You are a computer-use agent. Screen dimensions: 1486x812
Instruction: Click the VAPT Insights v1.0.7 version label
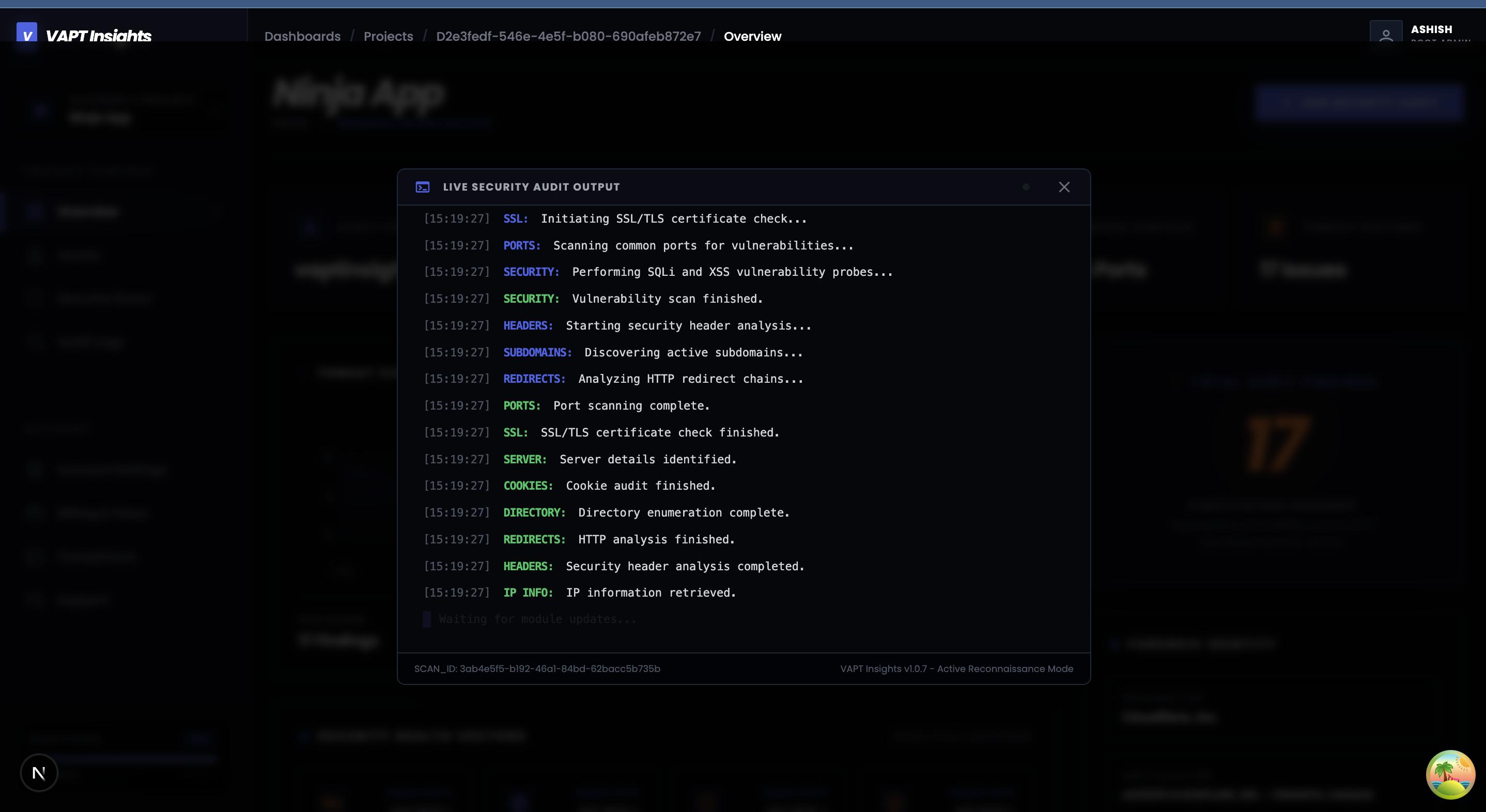click(x=956, y=668)
